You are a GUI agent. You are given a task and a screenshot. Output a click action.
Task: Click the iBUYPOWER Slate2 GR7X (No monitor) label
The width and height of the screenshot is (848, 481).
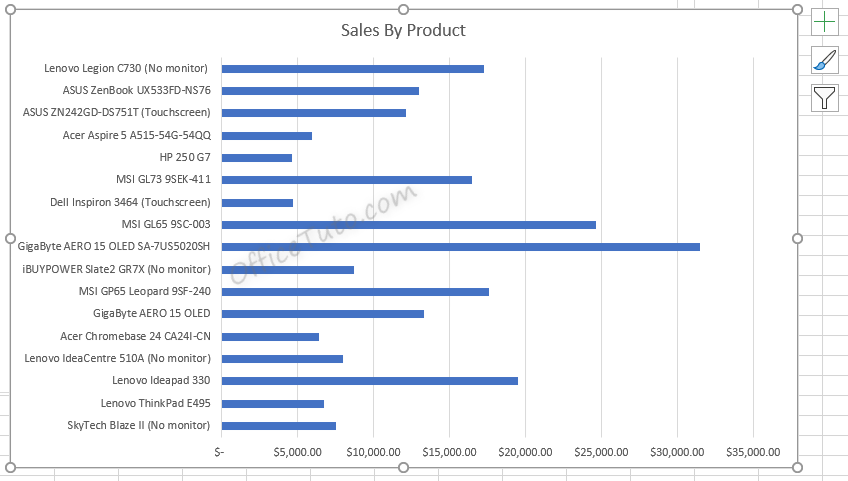coord(117,269)
